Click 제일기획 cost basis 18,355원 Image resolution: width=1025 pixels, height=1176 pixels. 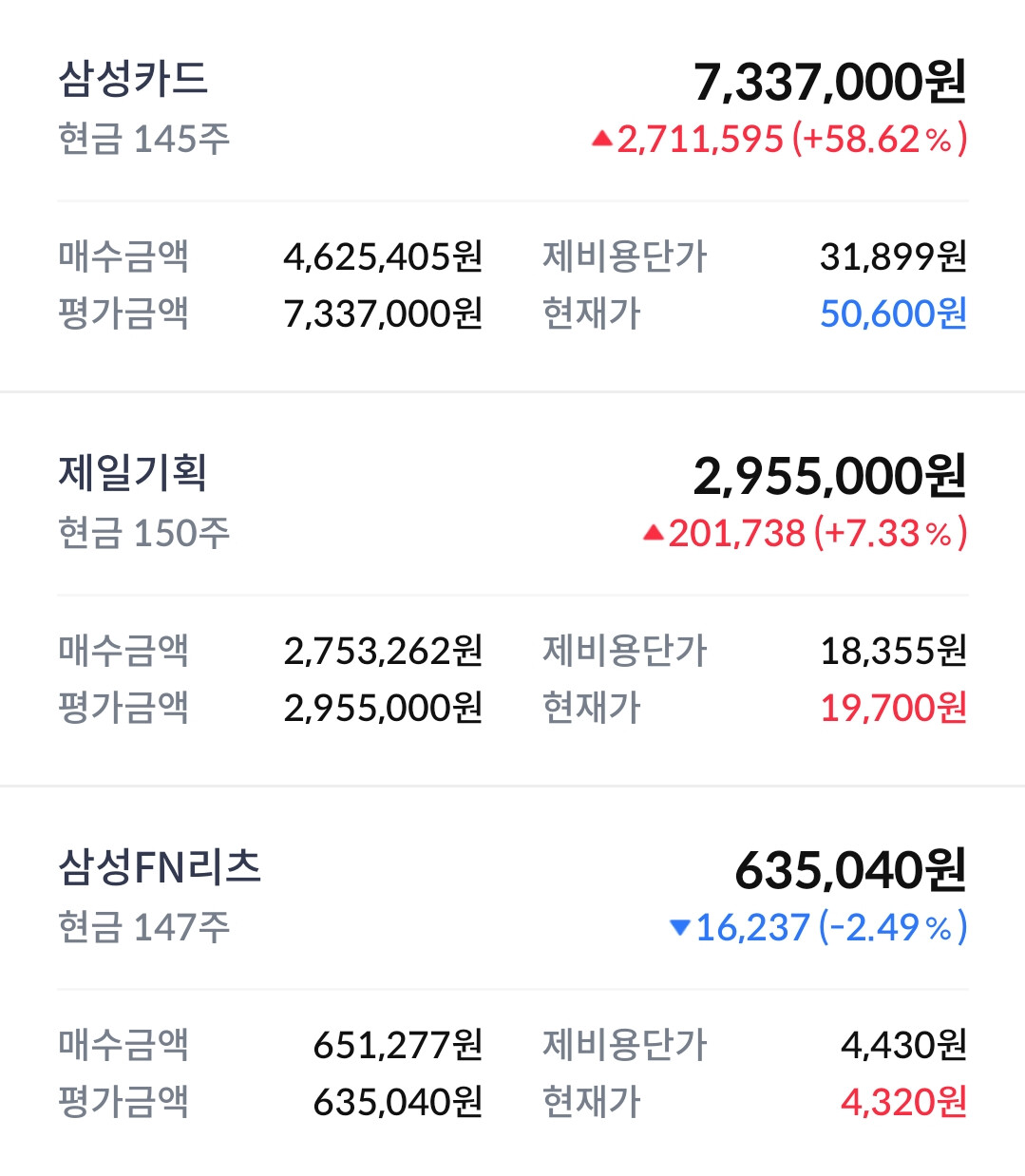coord(893,651)
